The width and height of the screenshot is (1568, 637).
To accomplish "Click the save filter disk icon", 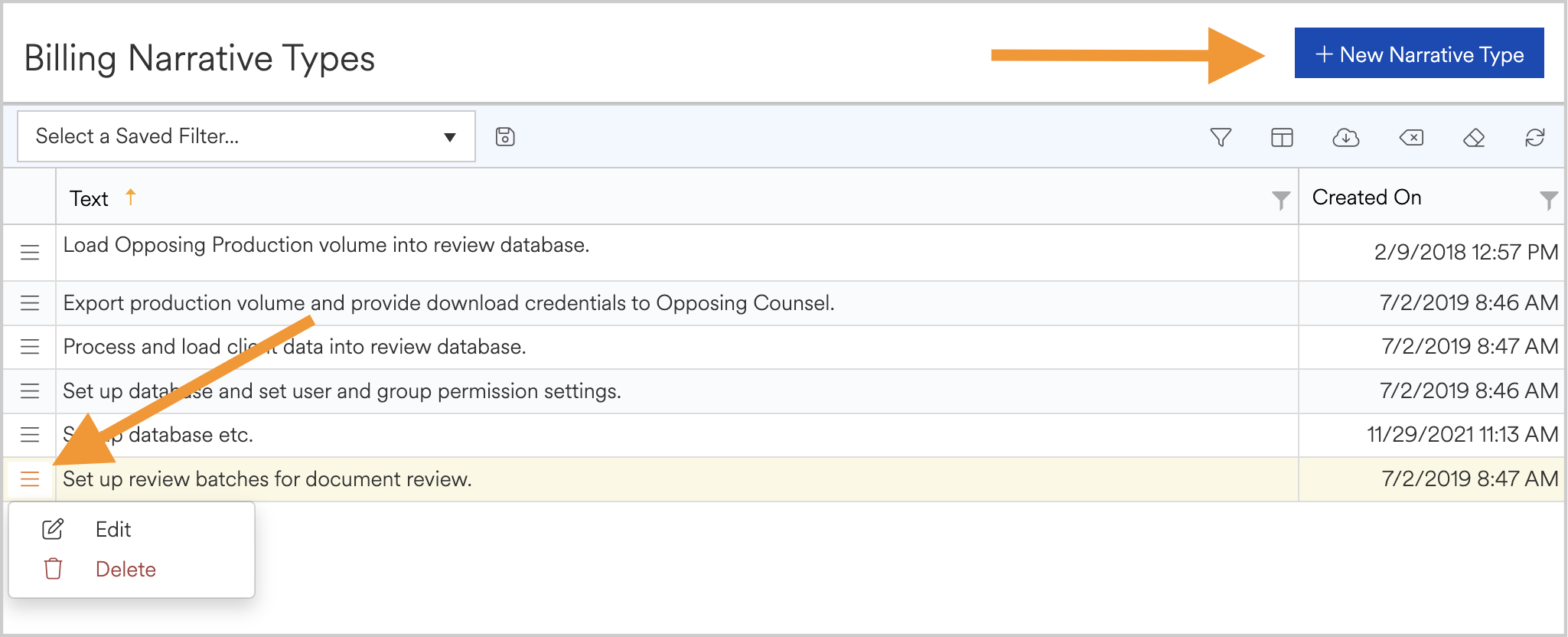I will (505, 137).
